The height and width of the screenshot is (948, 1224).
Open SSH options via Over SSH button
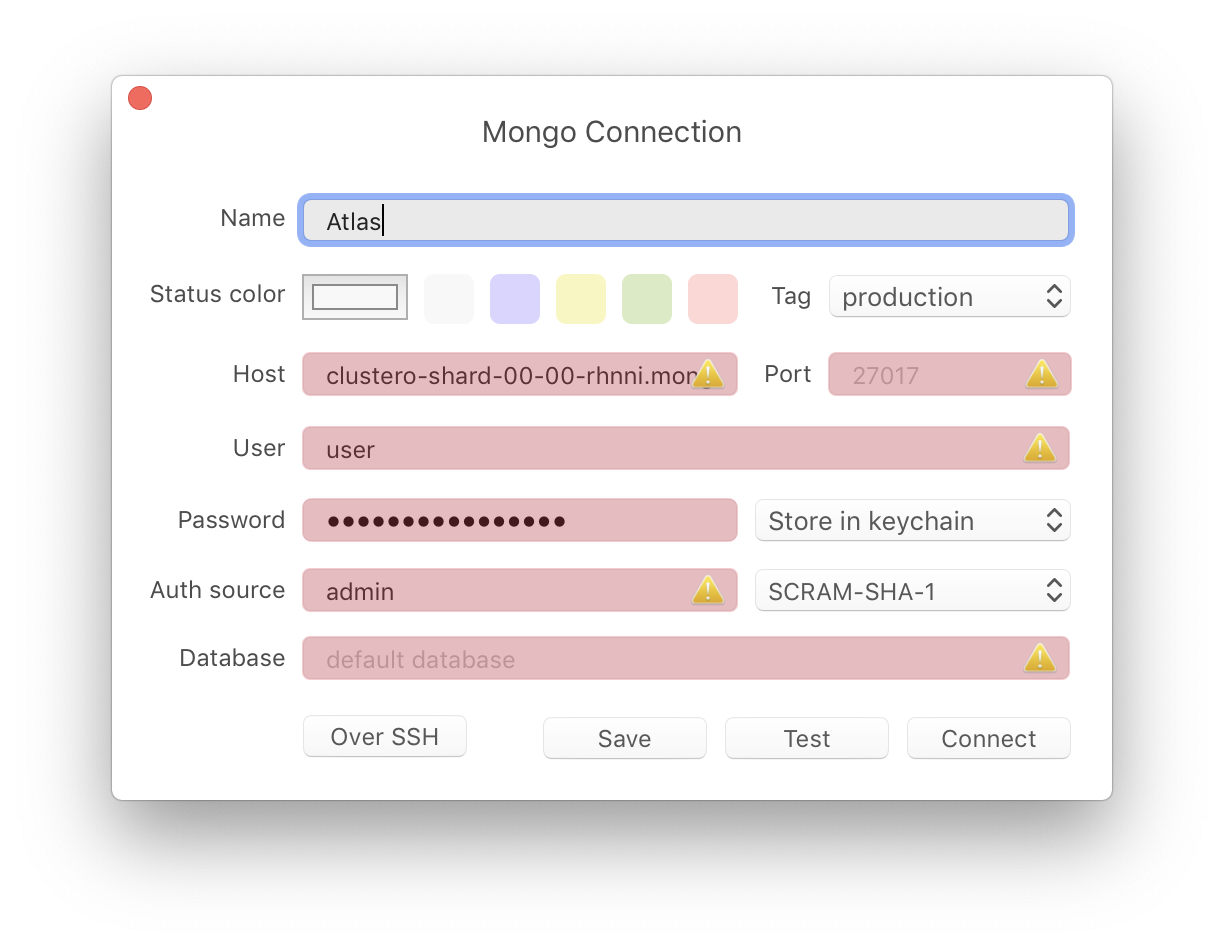pyautogui.click(x=384, y=736)
